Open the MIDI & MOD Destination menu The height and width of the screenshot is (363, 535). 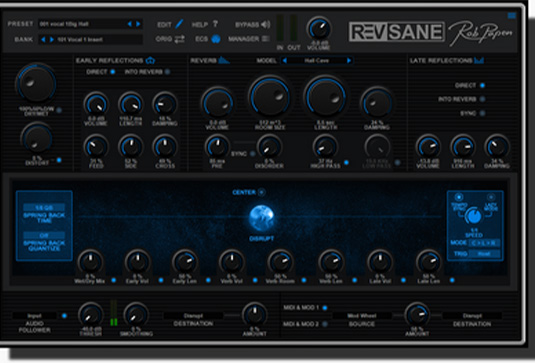472,316
